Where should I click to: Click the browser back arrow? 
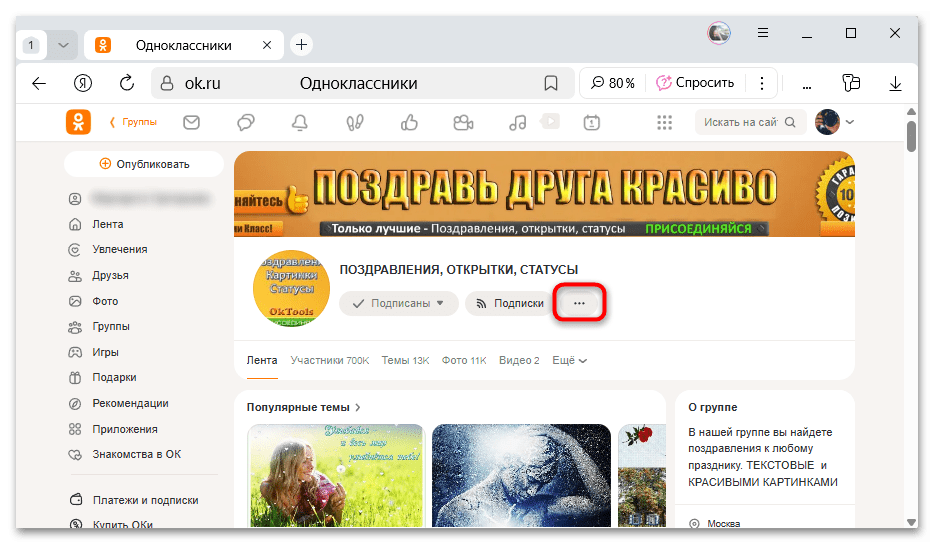coord(39,83)
